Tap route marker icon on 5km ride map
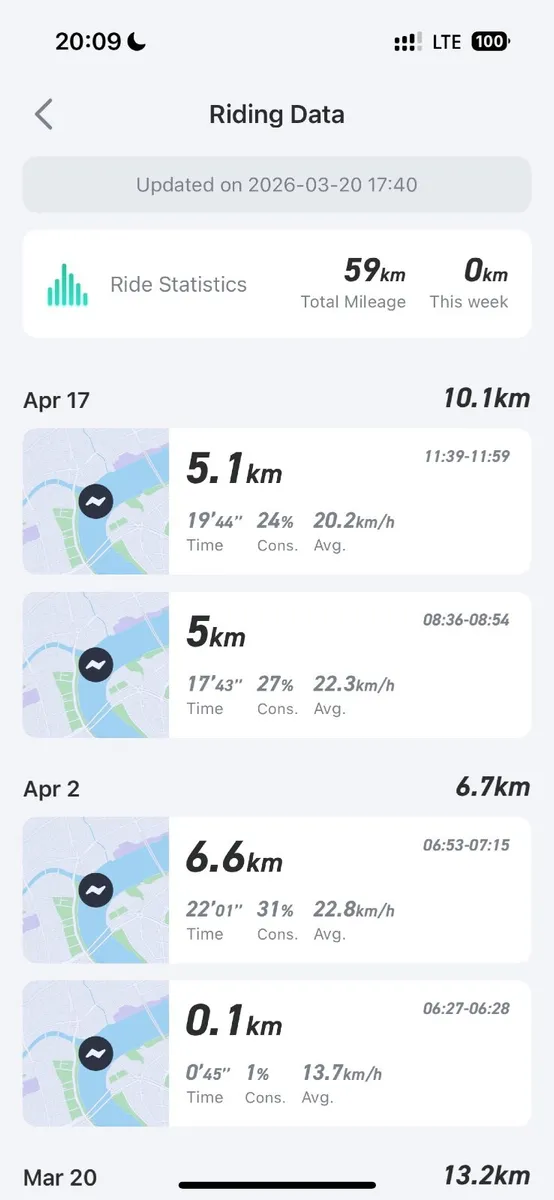This screenshot has width=554, height=1200. pos(95,665)
